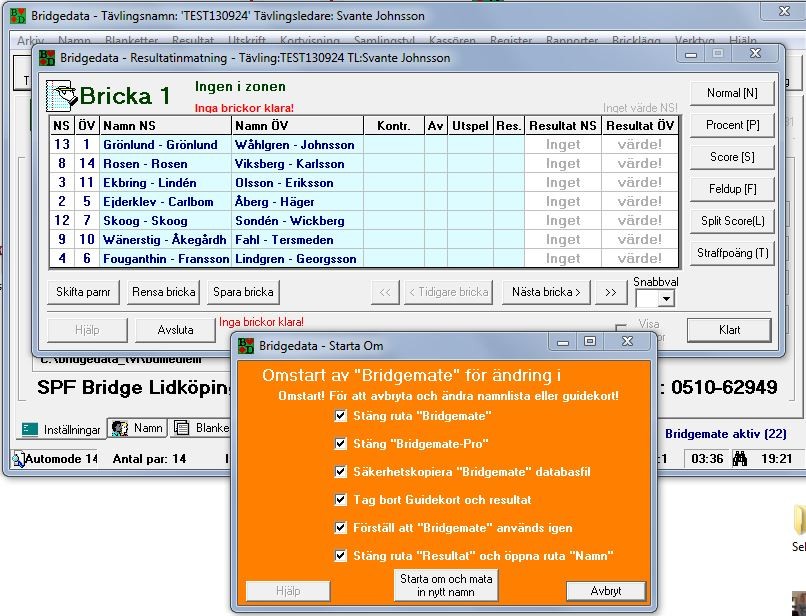Click the Split Score(L) button
This screenshot has height=616, width=806.
coord(732,222)
